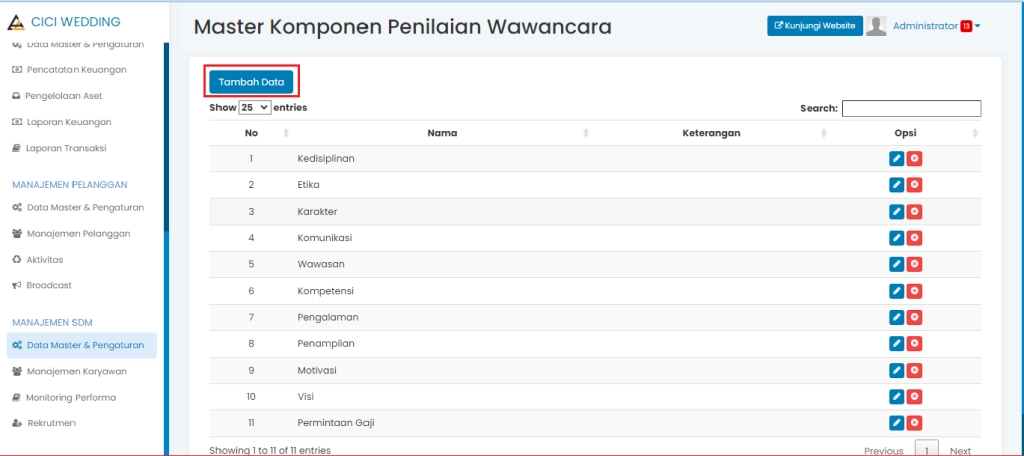Click into the Search input field
The height and width of the screenshot is (456, 1024).
911,108
